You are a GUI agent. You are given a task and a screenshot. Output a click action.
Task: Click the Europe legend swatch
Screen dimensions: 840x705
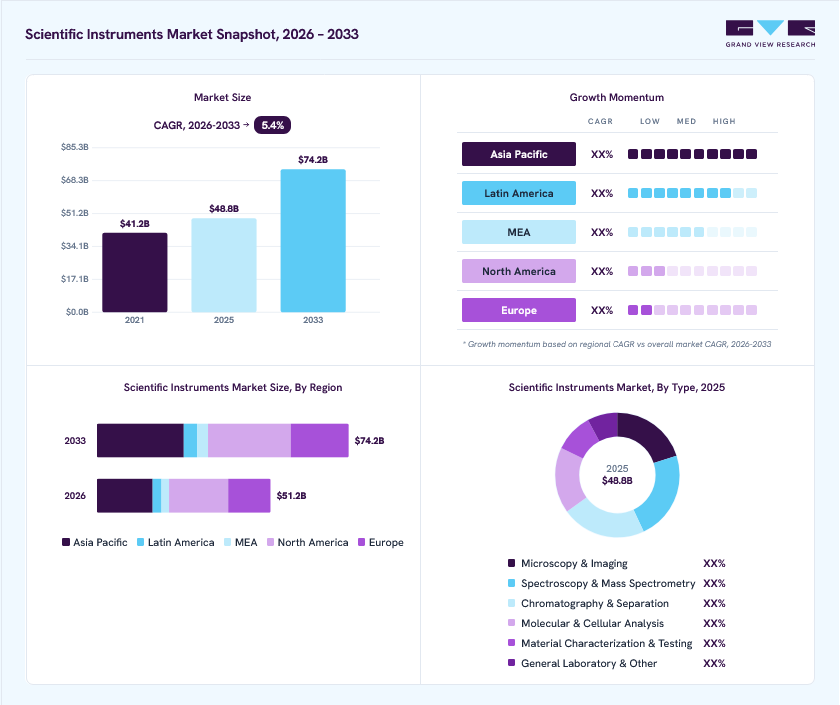pos(362,542)
